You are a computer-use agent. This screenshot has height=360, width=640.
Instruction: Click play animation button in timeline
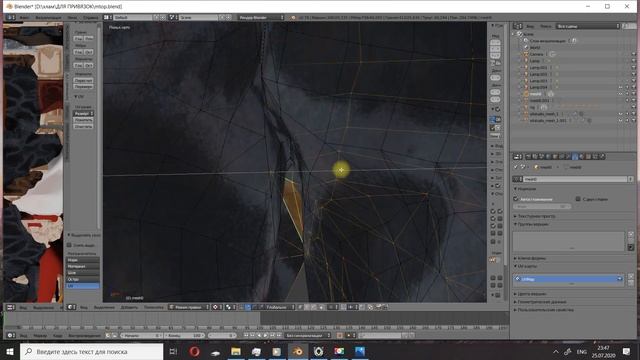(x=266, y=335)
